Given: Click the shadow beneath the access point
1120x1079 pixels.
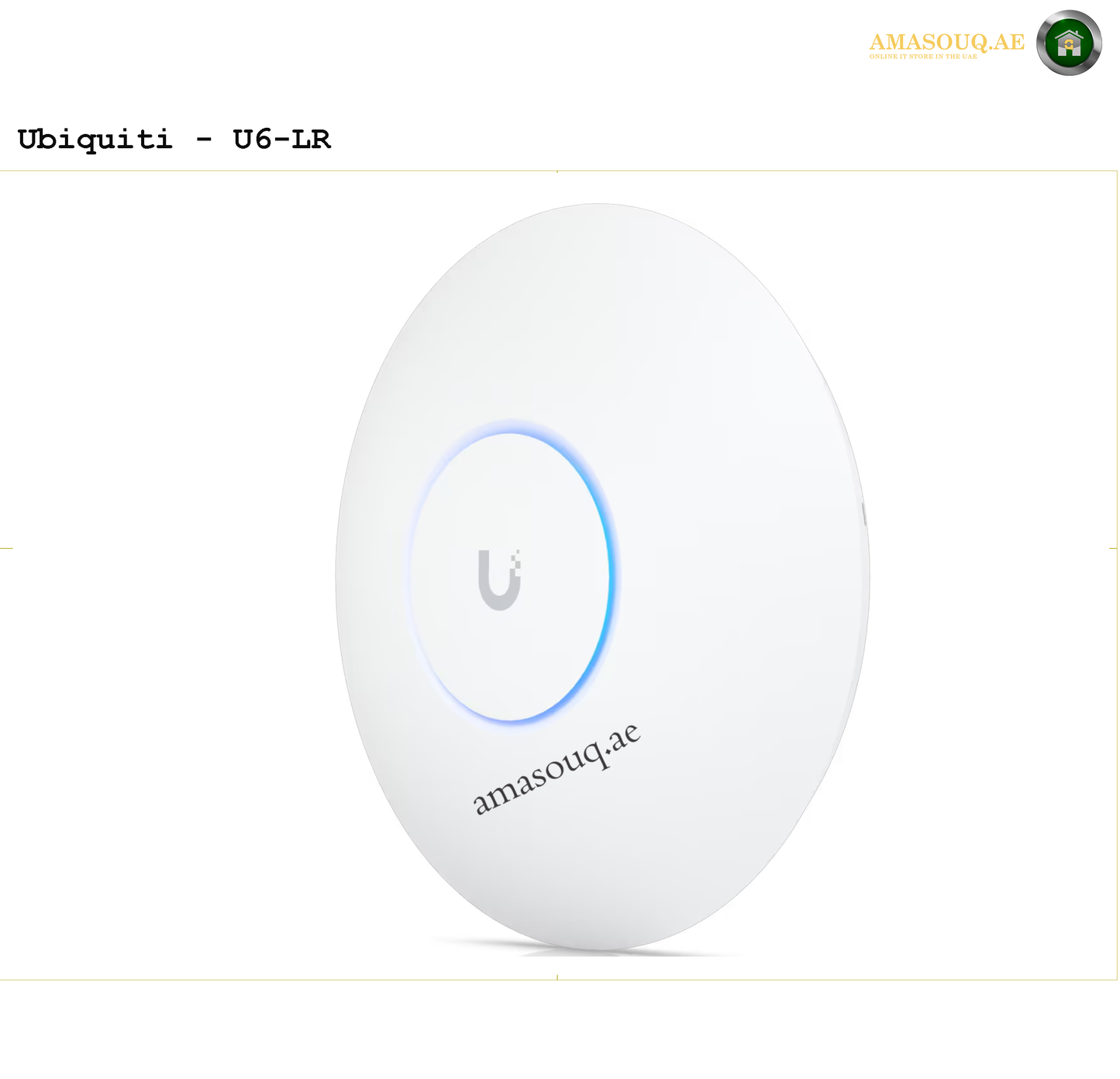Looking at the screenshot, I should [x=589, y=947].
